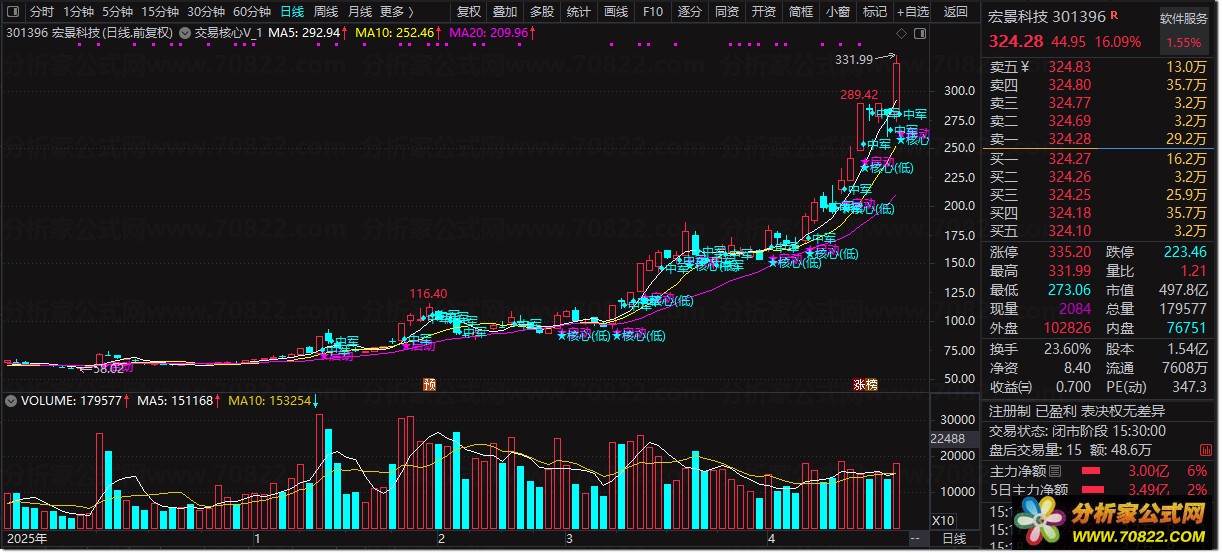This screenshot has width=1222, height=553.
Task: Open the 复权 adjustment menu
Action: point(468,12)
